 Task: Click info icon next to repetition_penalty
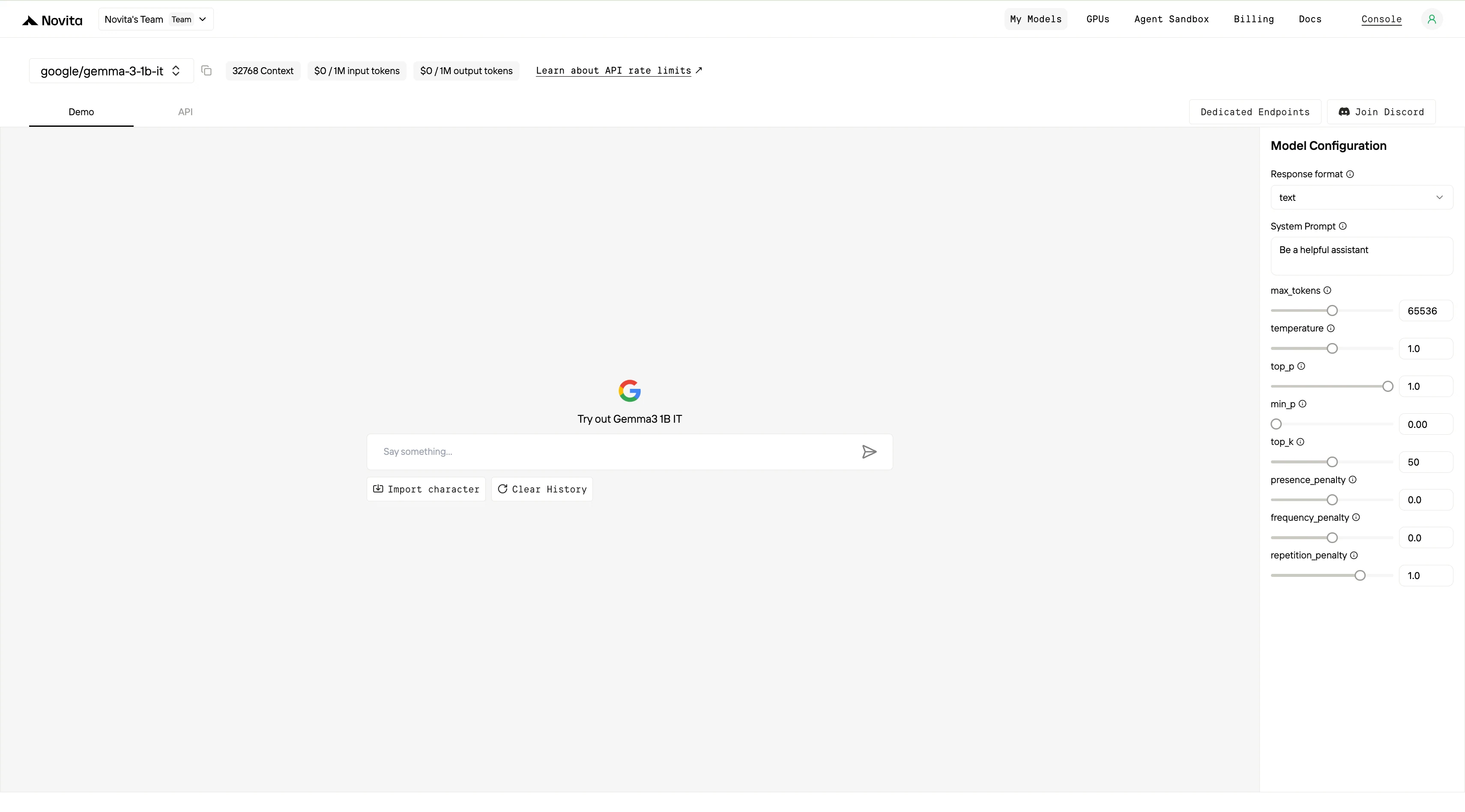[x=1354, y=555]
